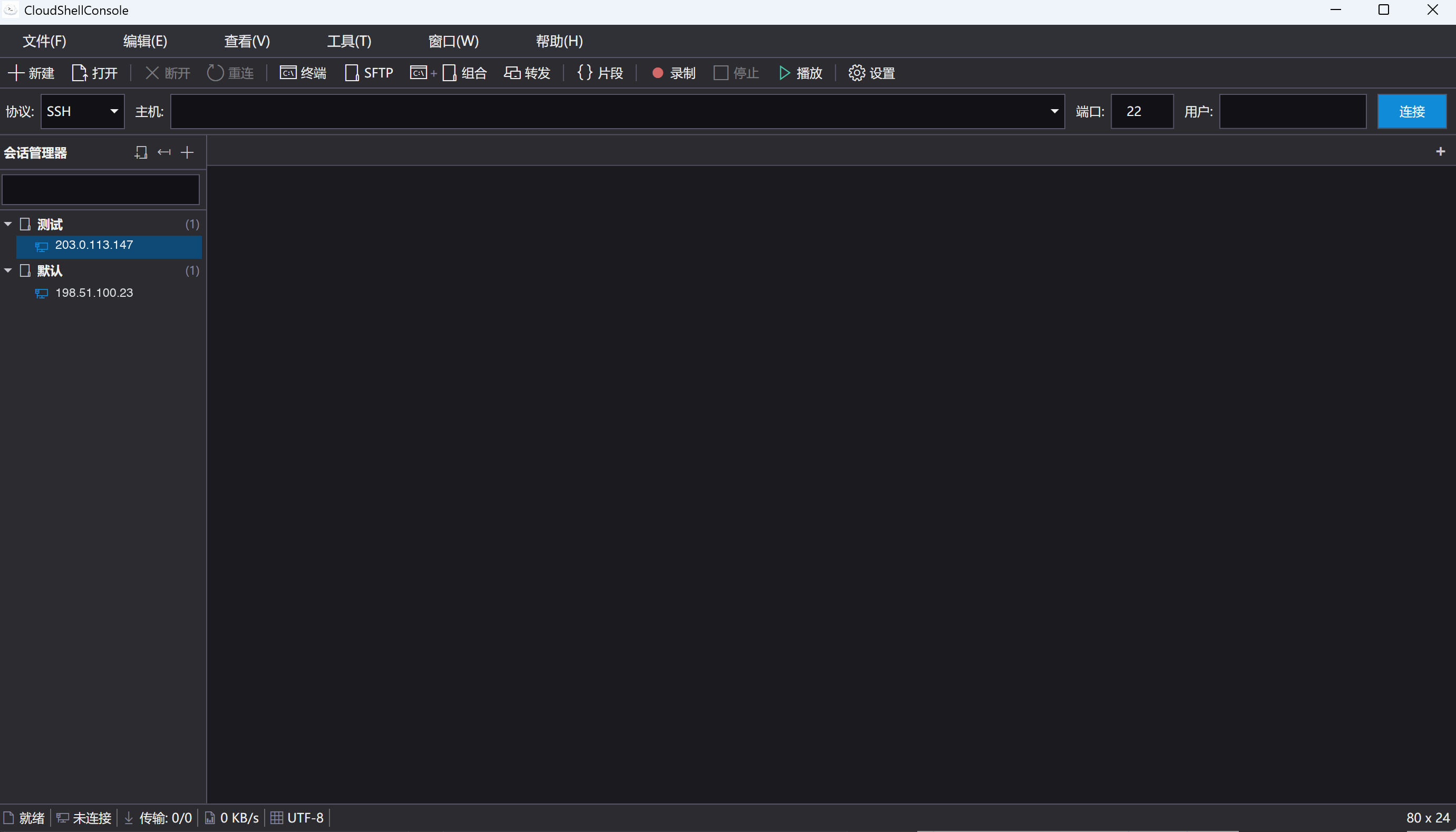This screenshot has height=832, width=1456.
Task: Open the 转发 (Forwarding) tool
Action: [x=527, y=73]
